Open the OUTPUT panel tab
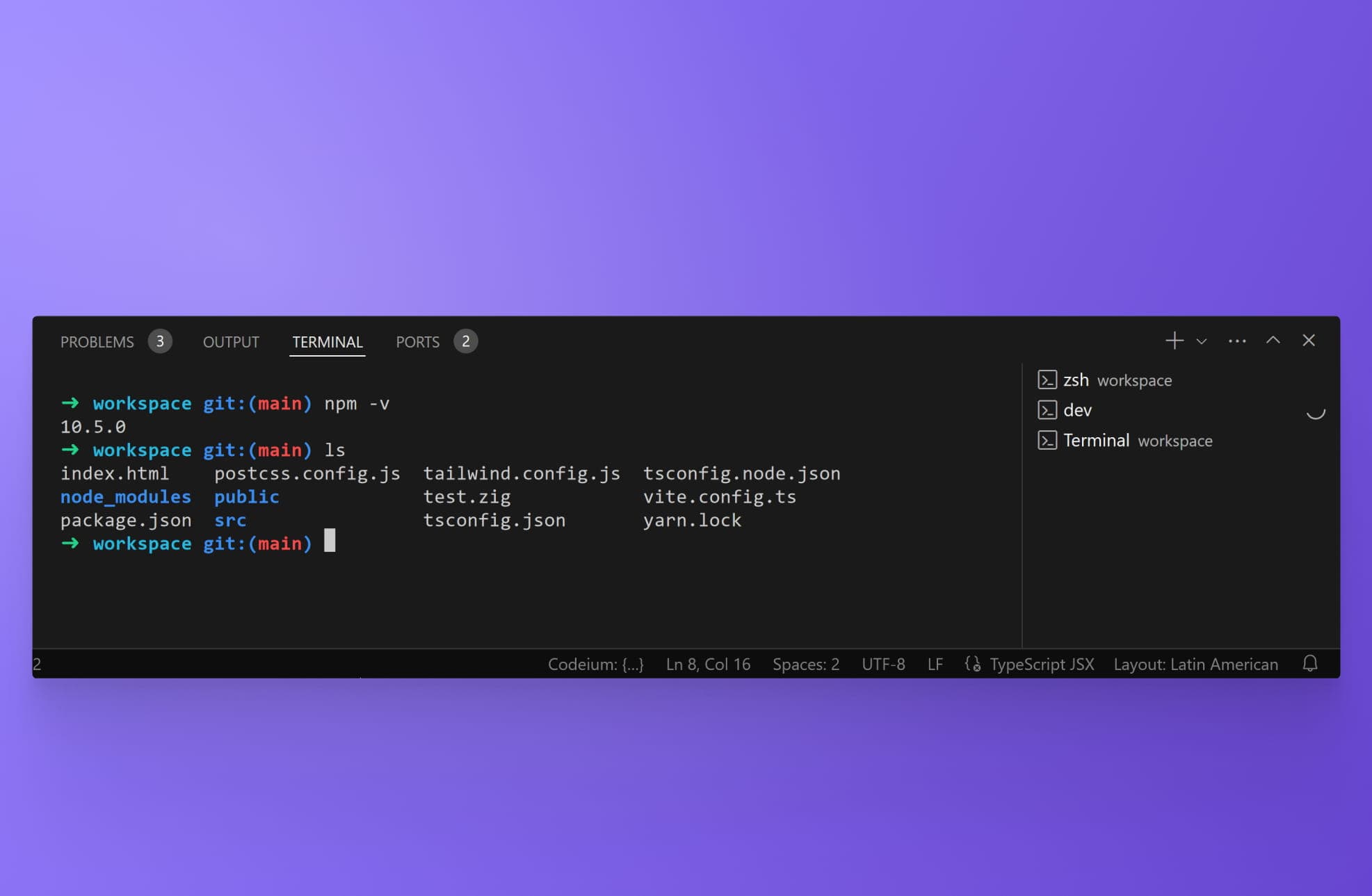 pos(230,341)
